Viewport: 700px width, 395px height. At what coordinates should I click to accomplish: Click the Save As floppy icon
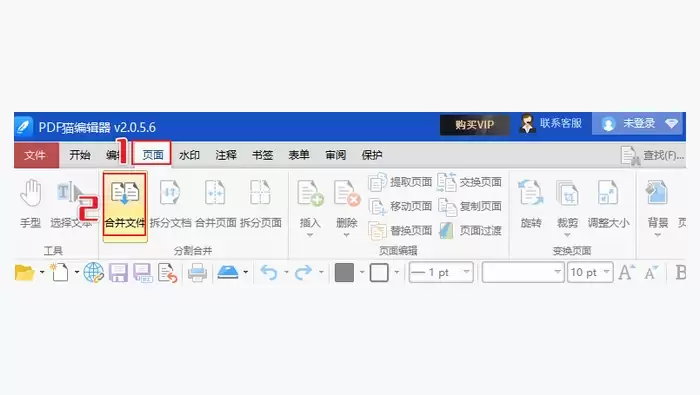pyautogui.click(x=143, y=273)
